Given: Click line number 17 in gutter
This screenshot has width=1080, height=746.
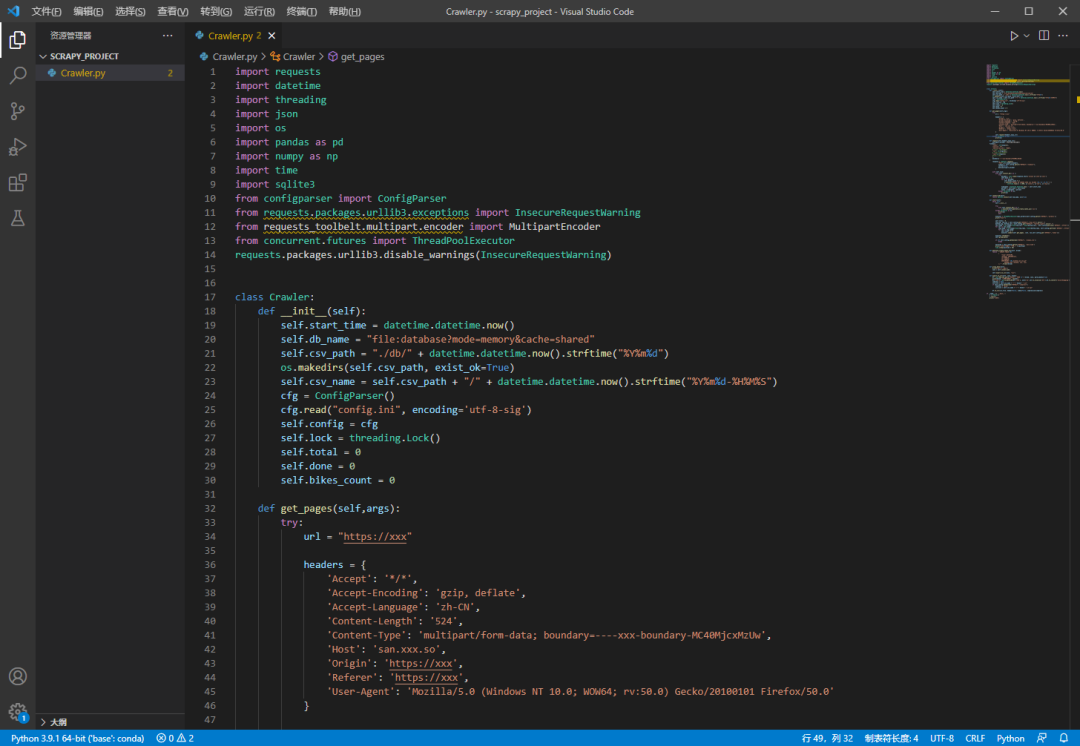Looking at the screenshot, I should [210, 297].
